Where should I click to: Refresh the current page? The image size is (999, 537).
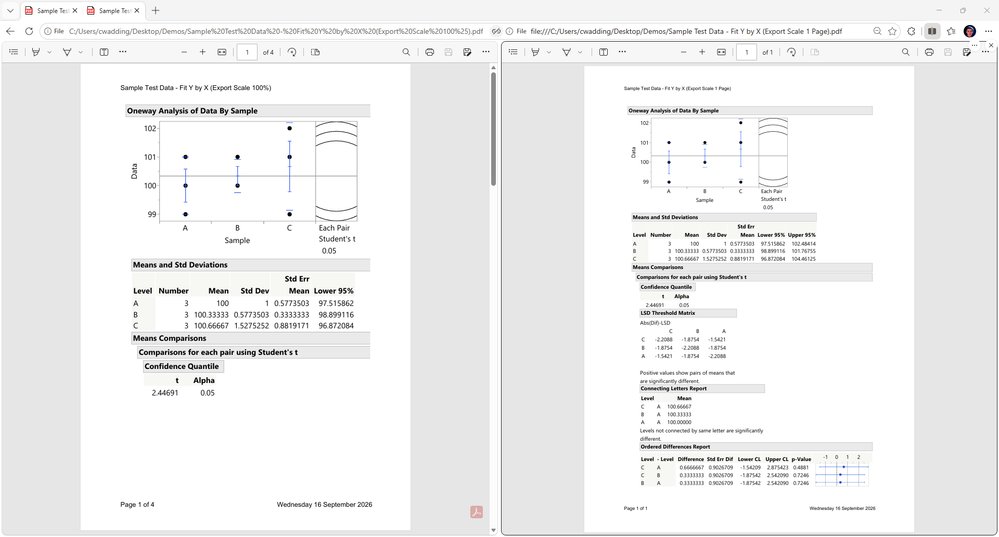tap(29, 31)
